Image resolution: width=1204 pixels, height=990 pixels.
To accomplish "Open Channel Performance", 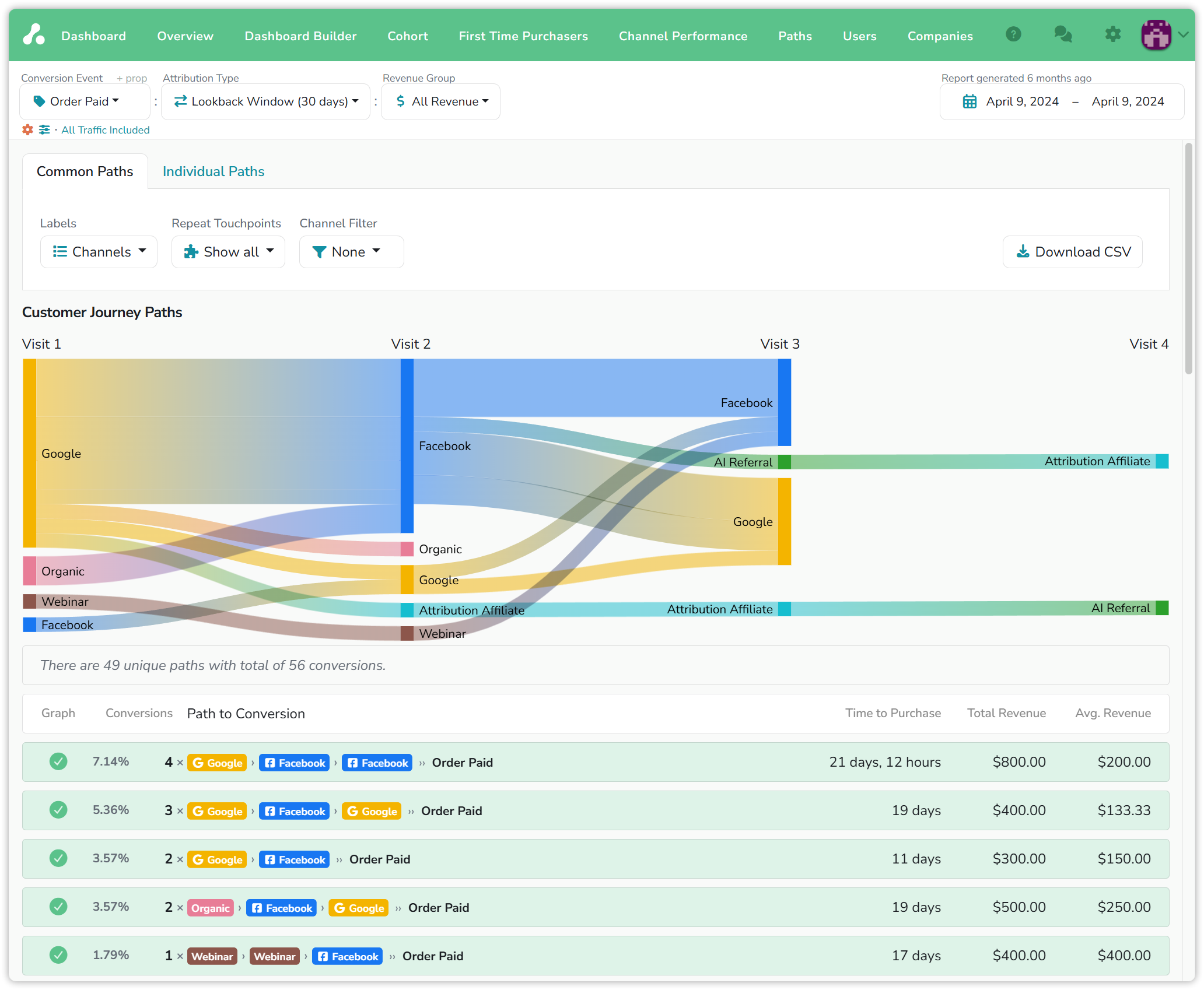I will [683, 36].
